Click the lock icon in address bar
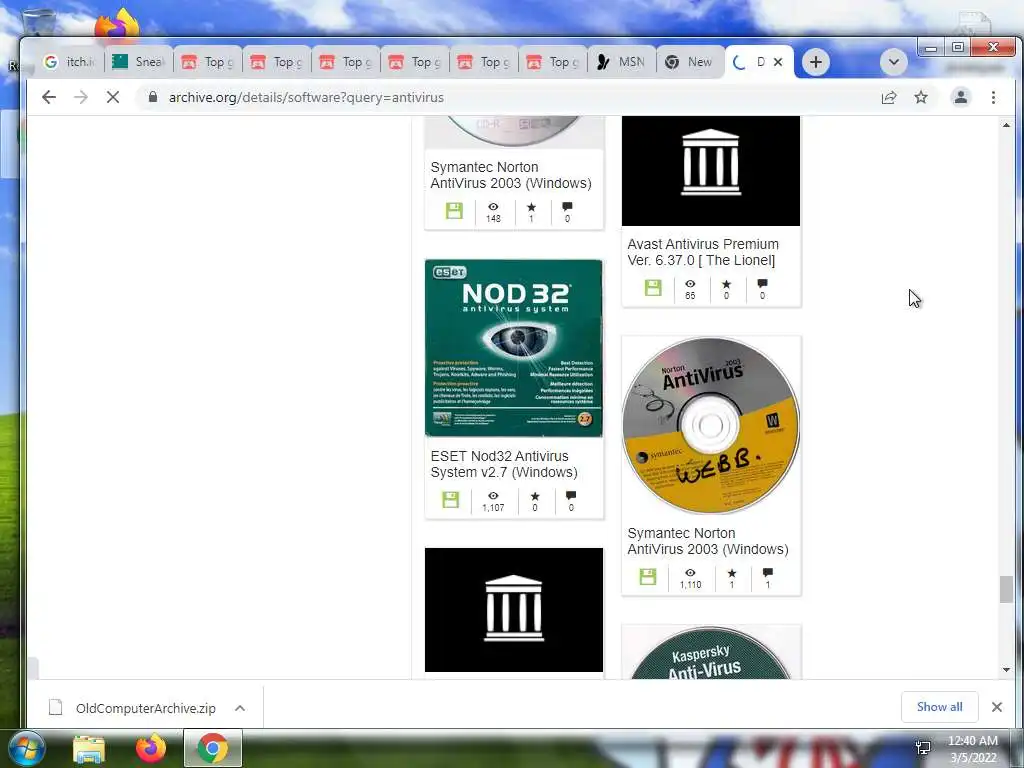The width and height of the screenshot is (1024, 768). tap(153, 97)
